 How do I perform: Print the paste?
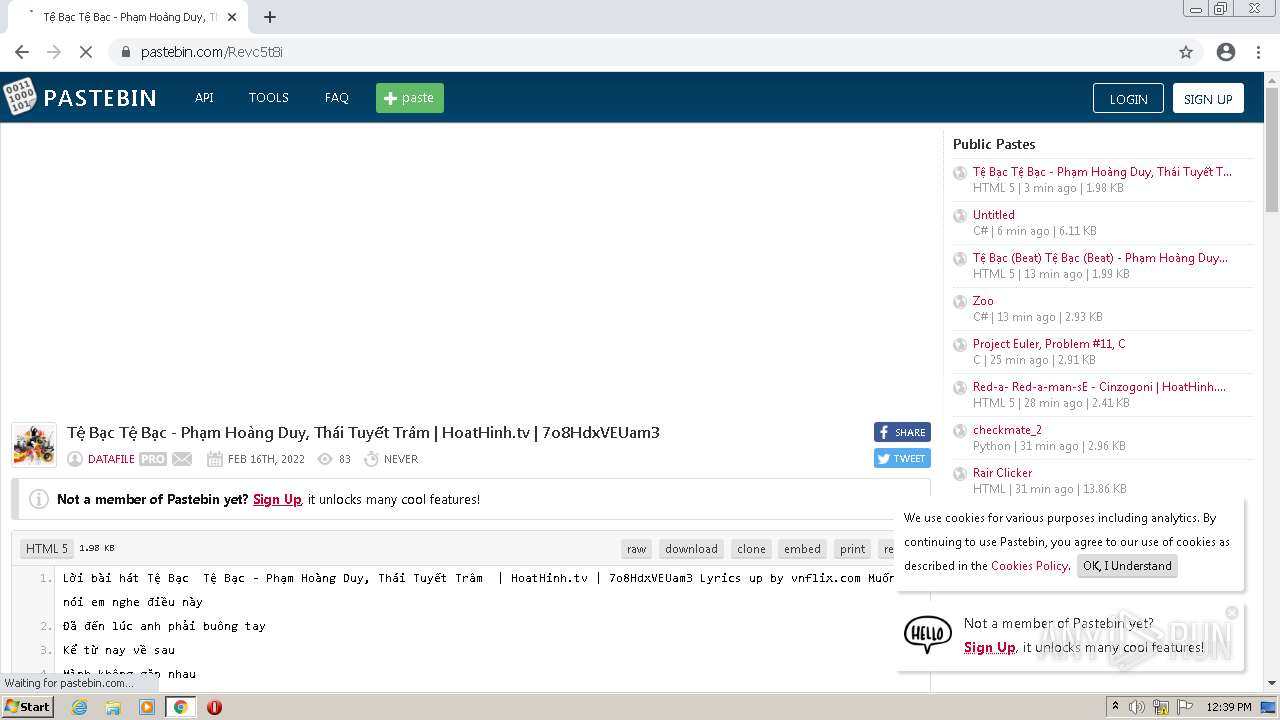pos(853,549)
